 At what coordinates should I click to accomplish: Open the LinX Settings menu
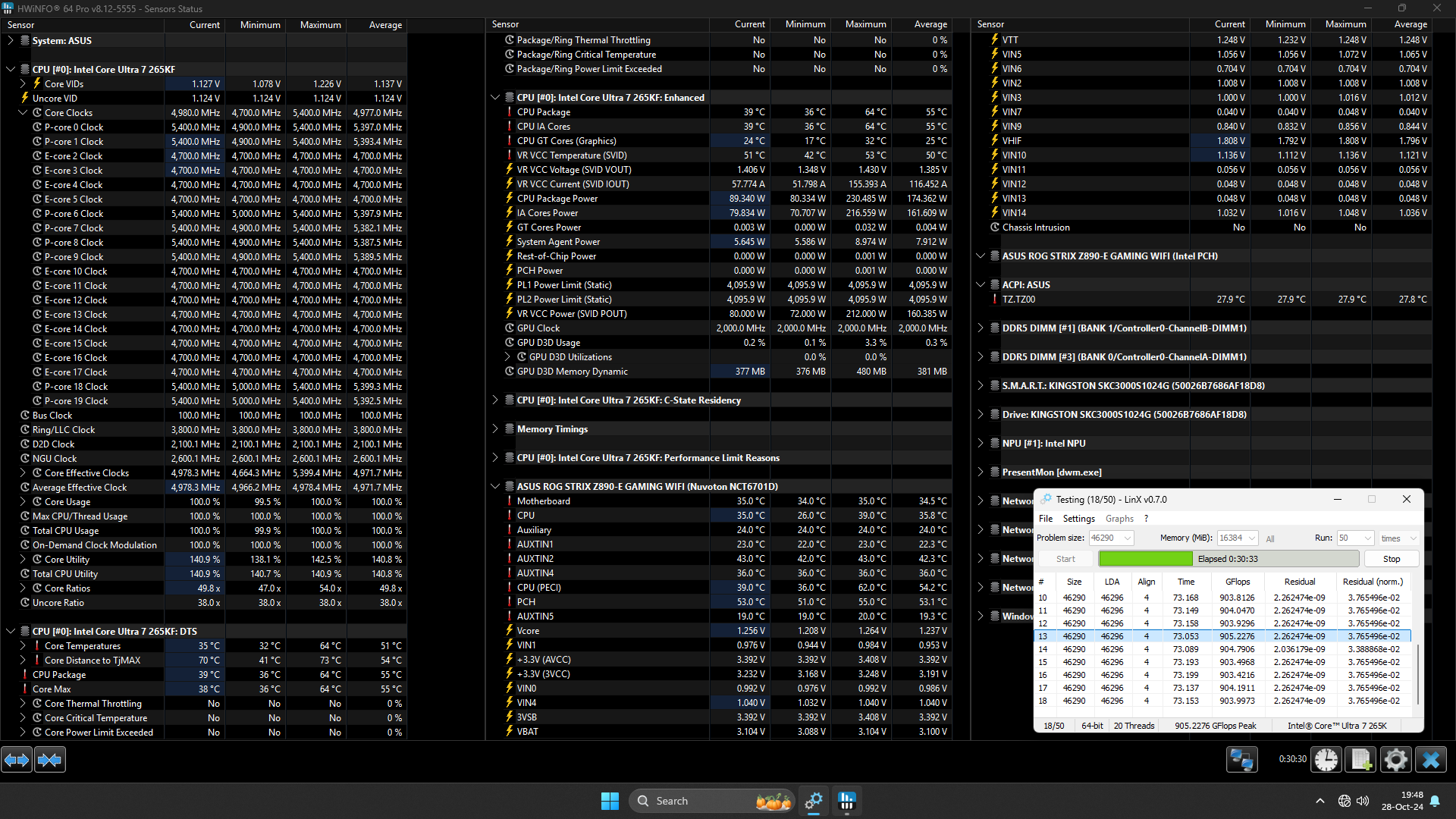1078,519
